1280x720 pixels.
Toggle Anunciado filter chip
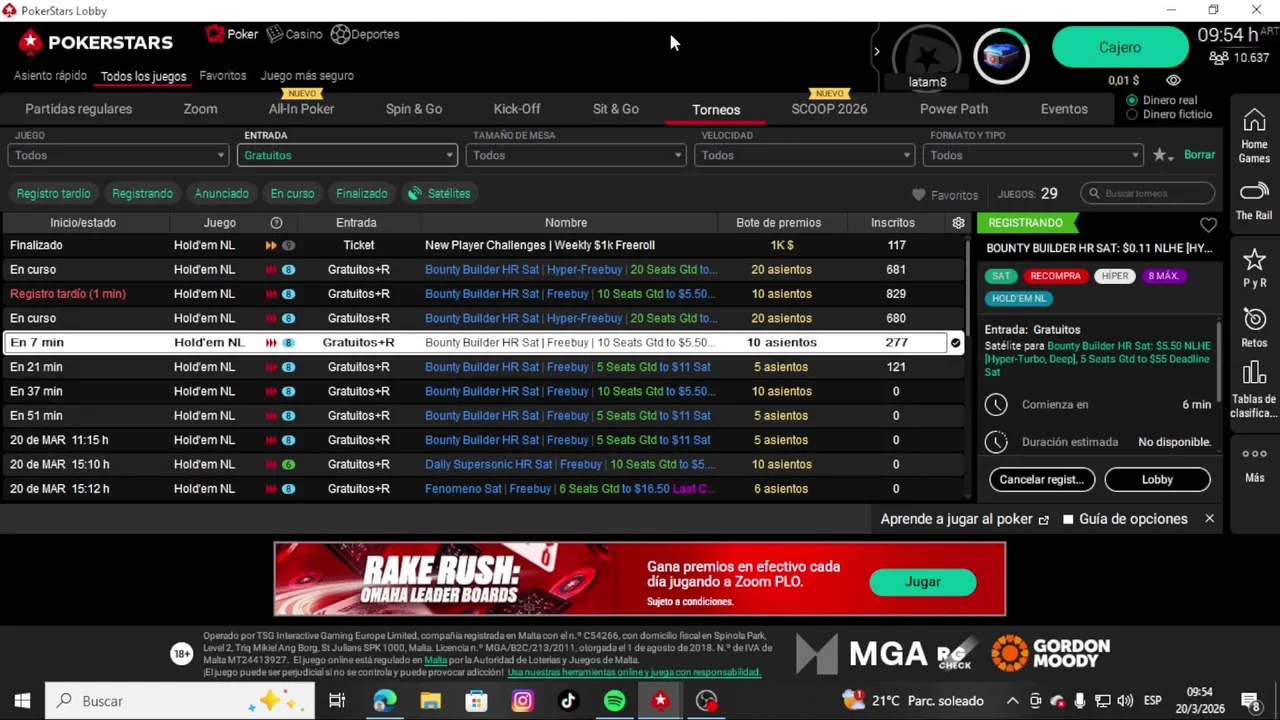click(221, 193)
